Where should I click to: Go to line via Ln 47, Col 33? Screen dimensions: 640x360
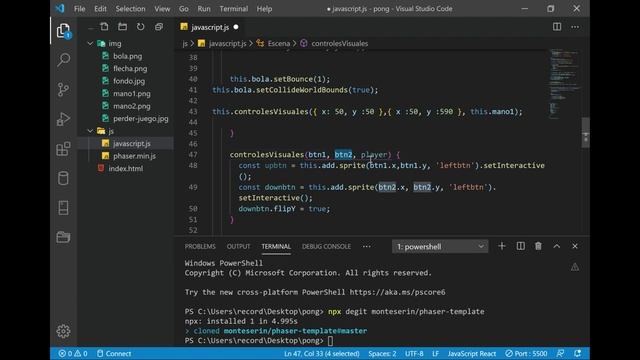[322, 353]
